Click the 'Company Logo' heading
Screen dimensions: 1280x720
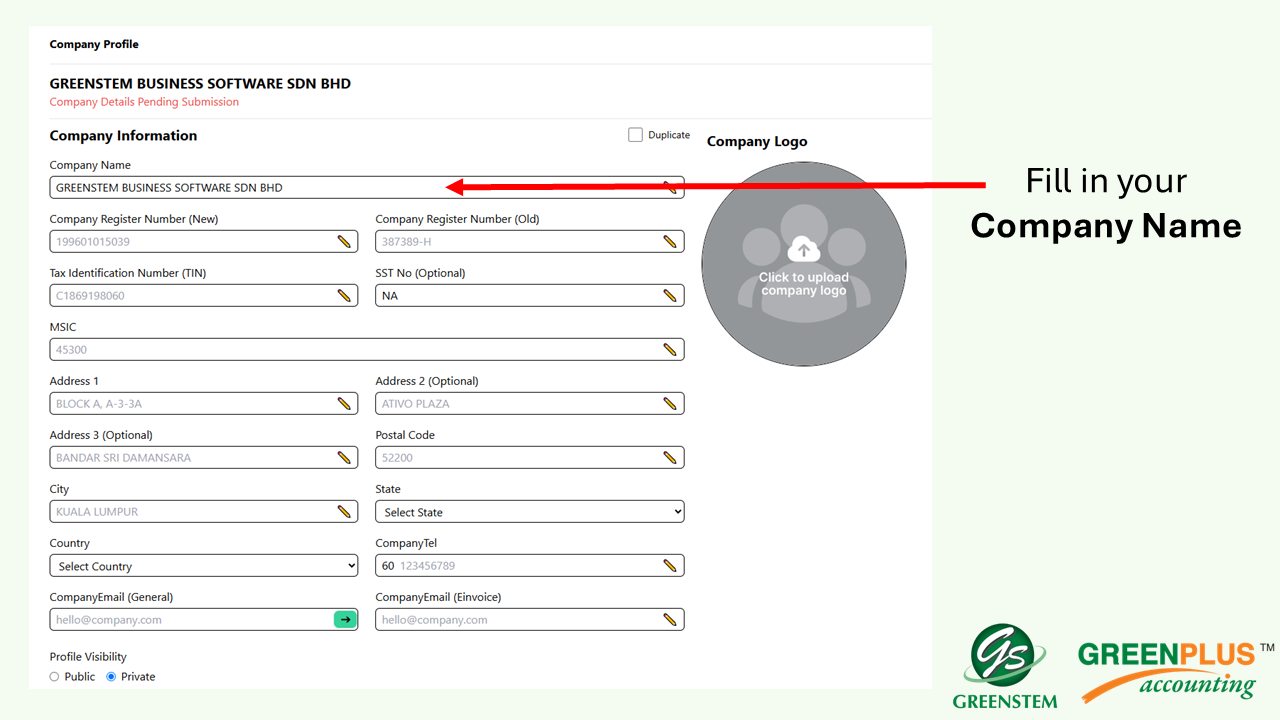point(757,142)
